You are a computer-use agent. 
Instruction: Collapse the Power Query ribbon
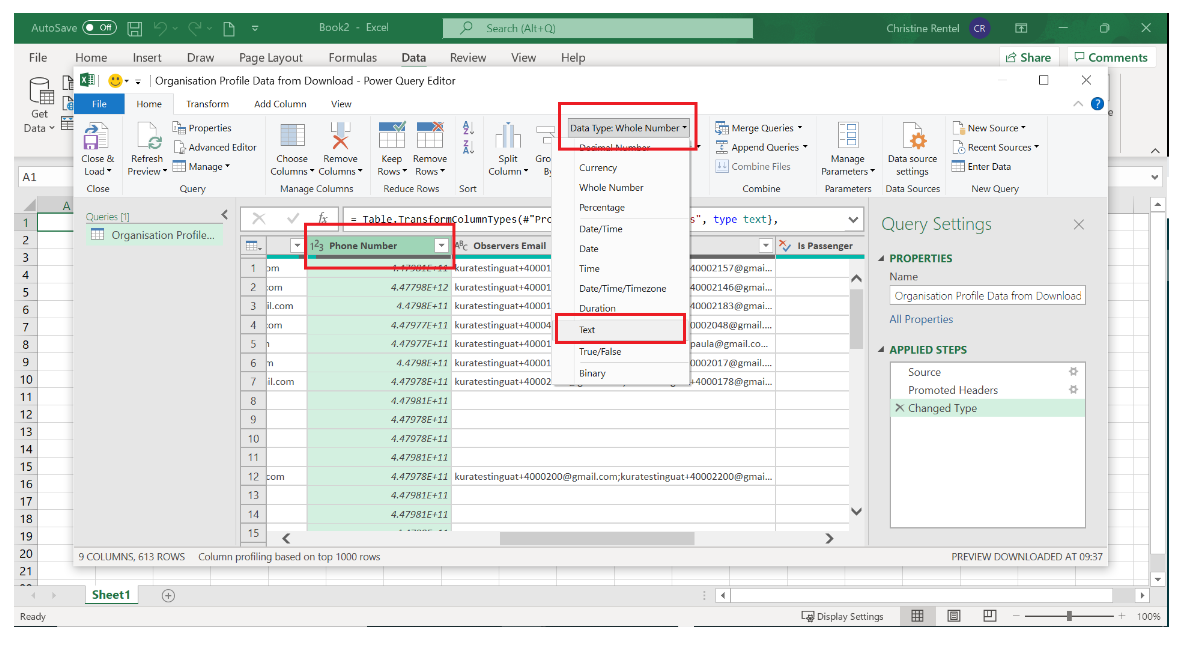pyautogui.click(x=1078, y=104)
